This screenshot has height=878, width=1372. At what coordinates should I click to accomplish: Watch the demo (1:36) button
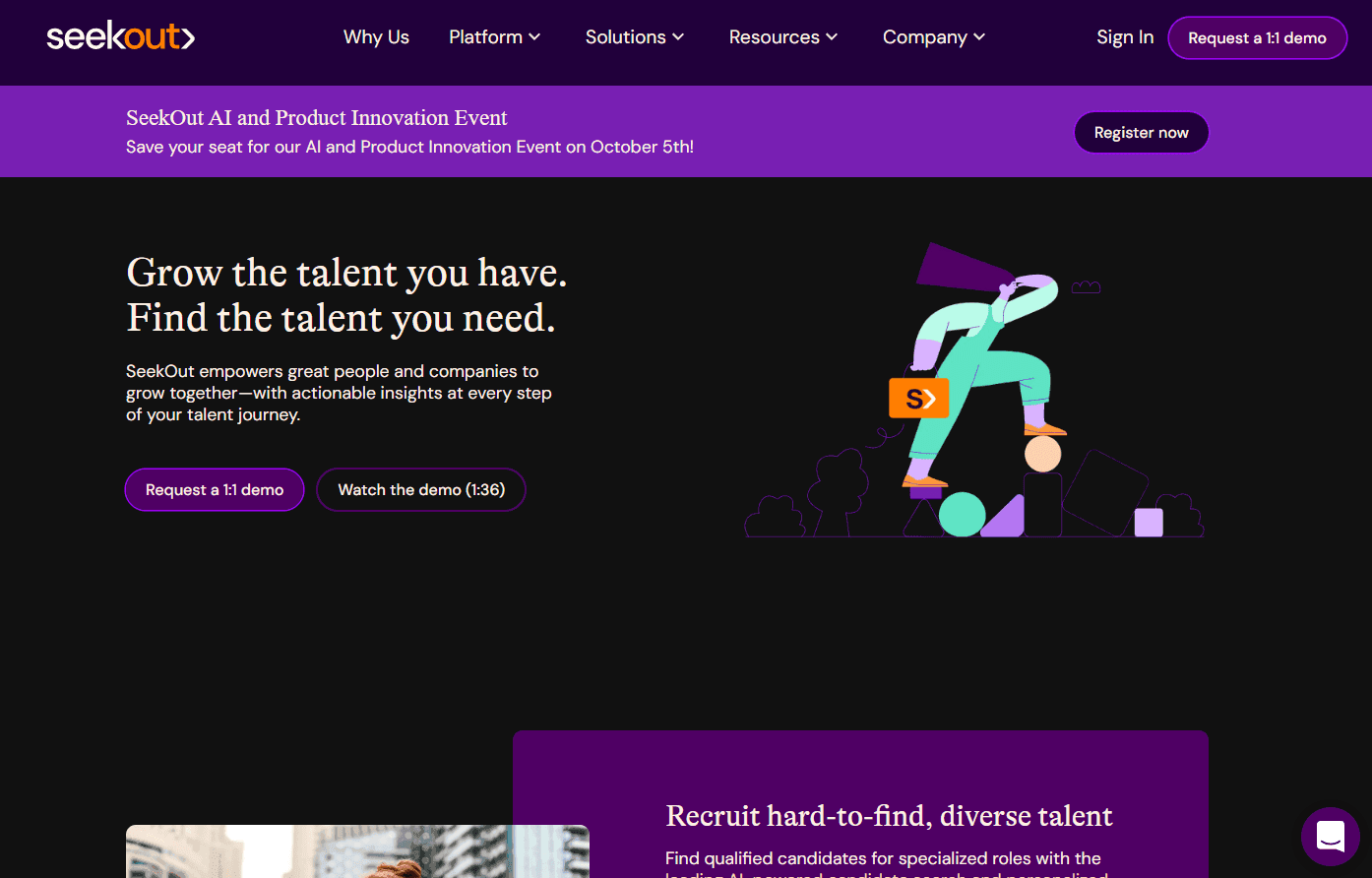coord(421,489)
